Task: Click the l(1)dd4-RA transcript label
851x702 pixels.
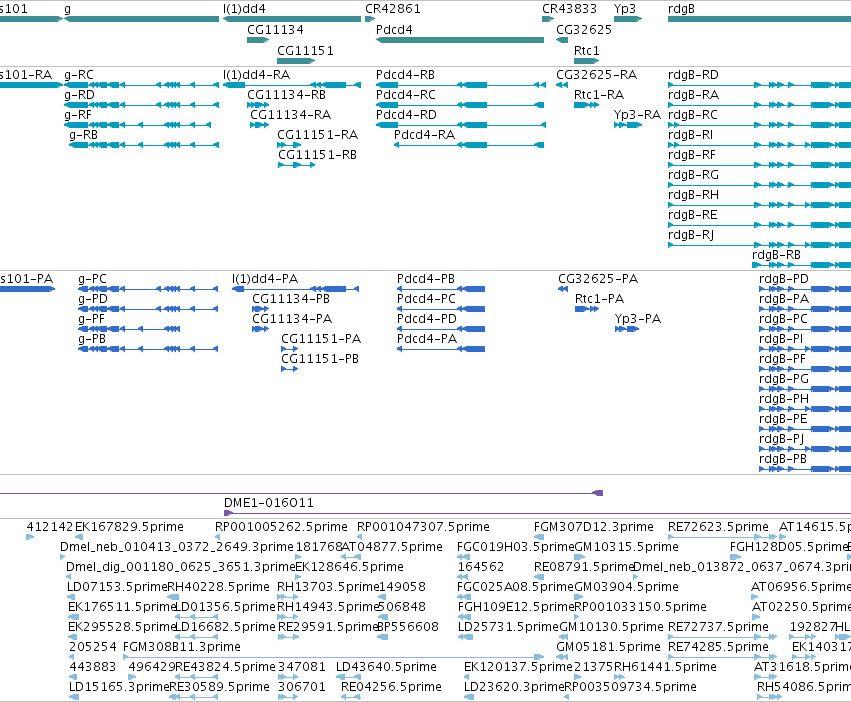Action: (x=256, y=74)
